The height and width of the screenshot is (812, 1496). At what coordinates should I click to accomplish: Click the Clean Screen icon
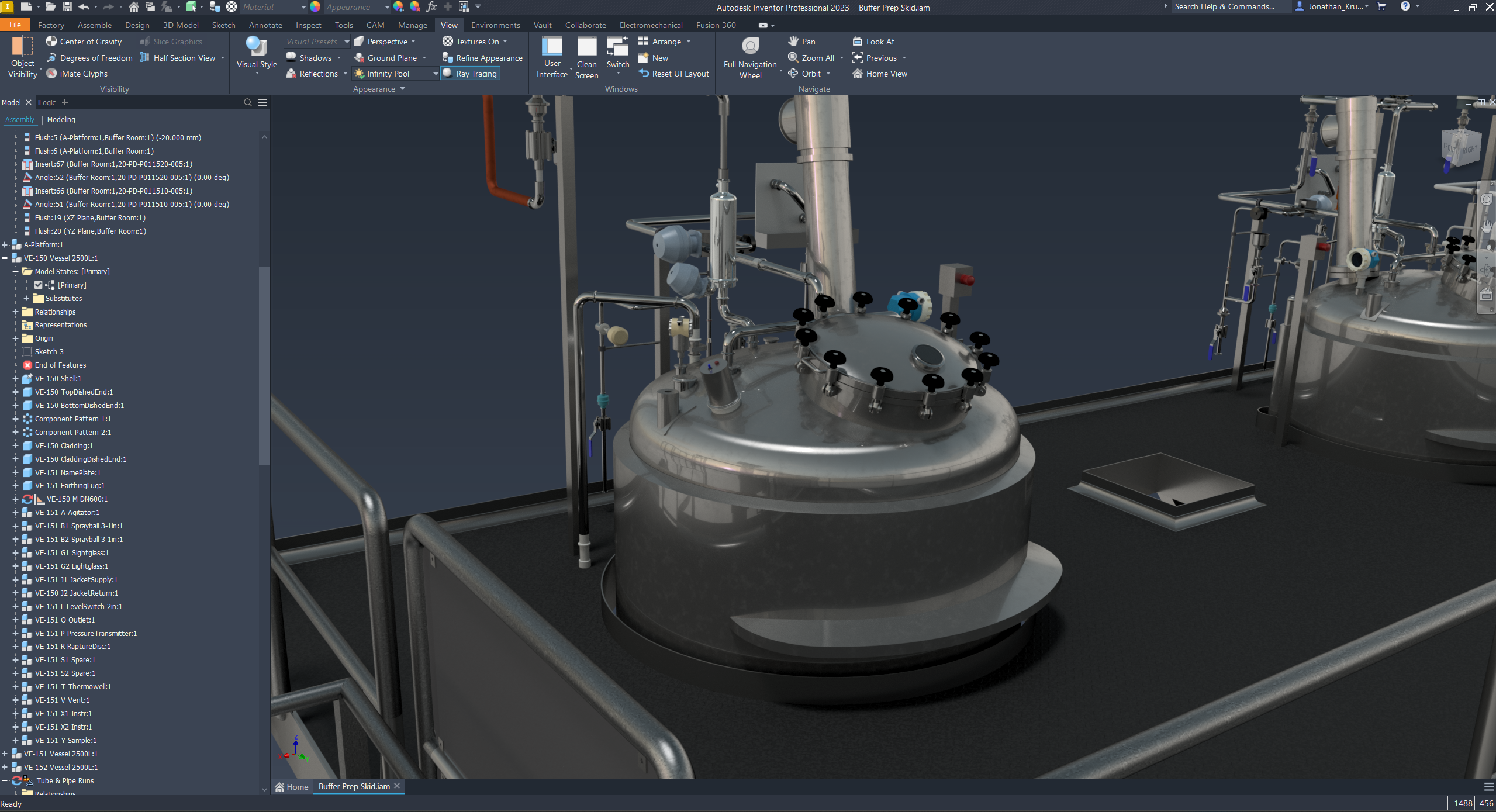(586, 47)
